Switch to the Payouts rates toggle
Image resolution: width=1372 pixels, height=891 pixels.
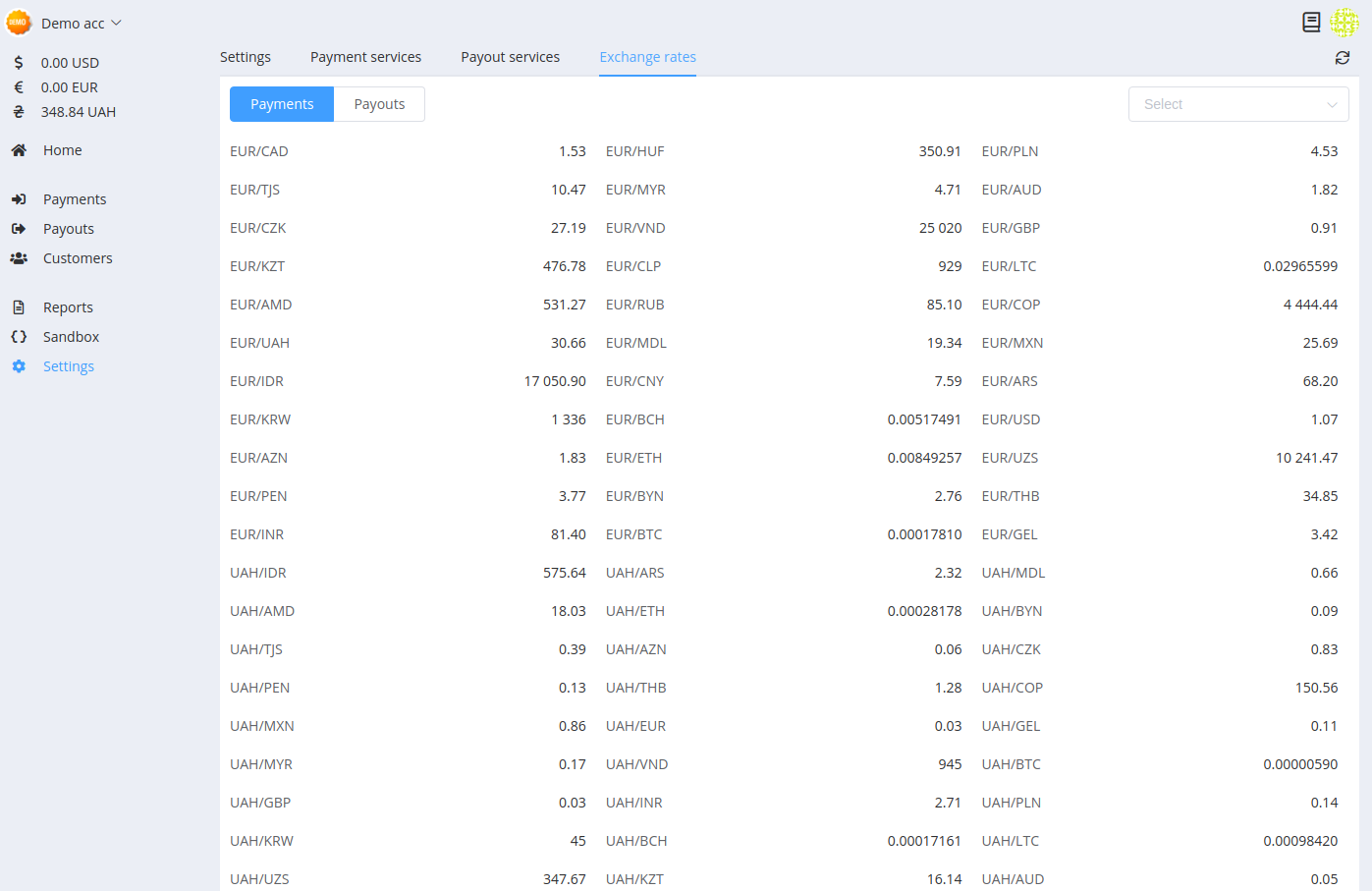[379, 104]
